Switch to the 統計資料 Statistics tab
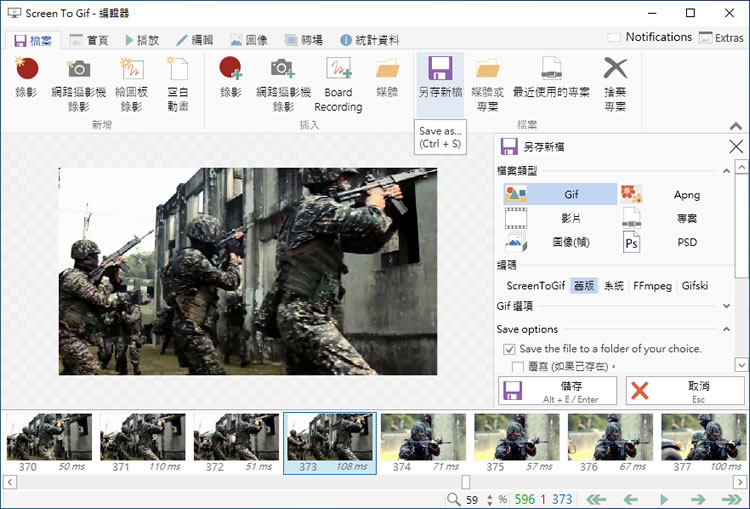This screenshot has width=750, height=509. 369,40
